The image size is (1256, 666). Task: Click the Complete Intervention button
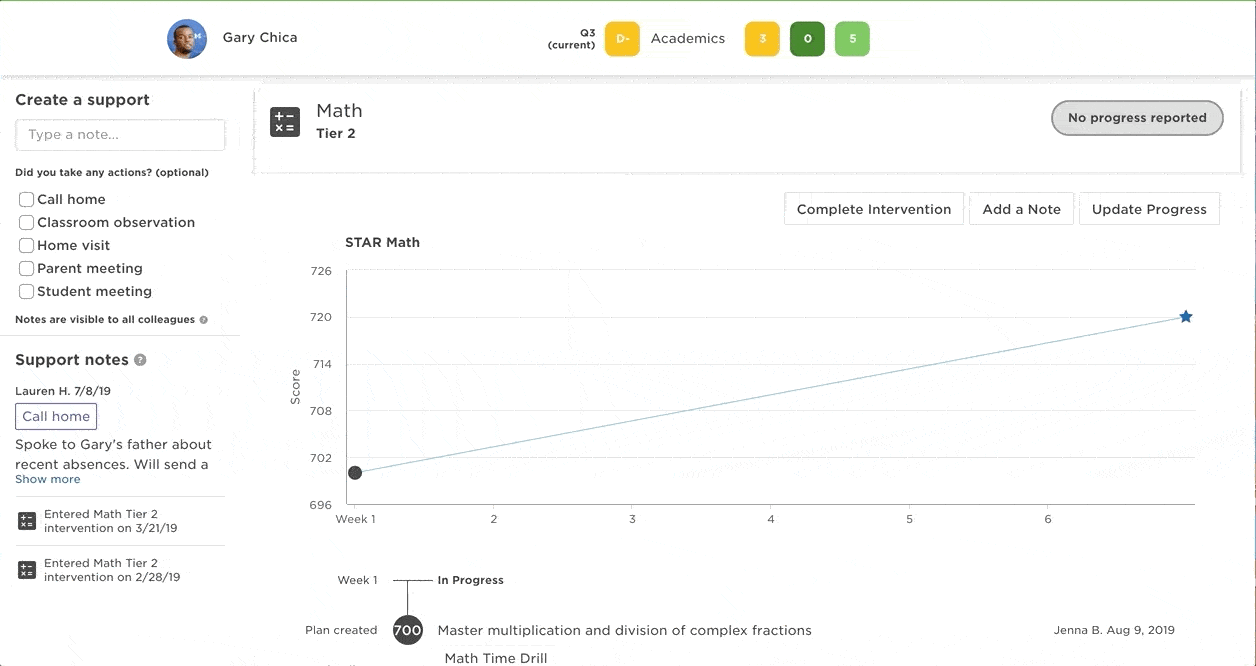click(x=873, y=209)
